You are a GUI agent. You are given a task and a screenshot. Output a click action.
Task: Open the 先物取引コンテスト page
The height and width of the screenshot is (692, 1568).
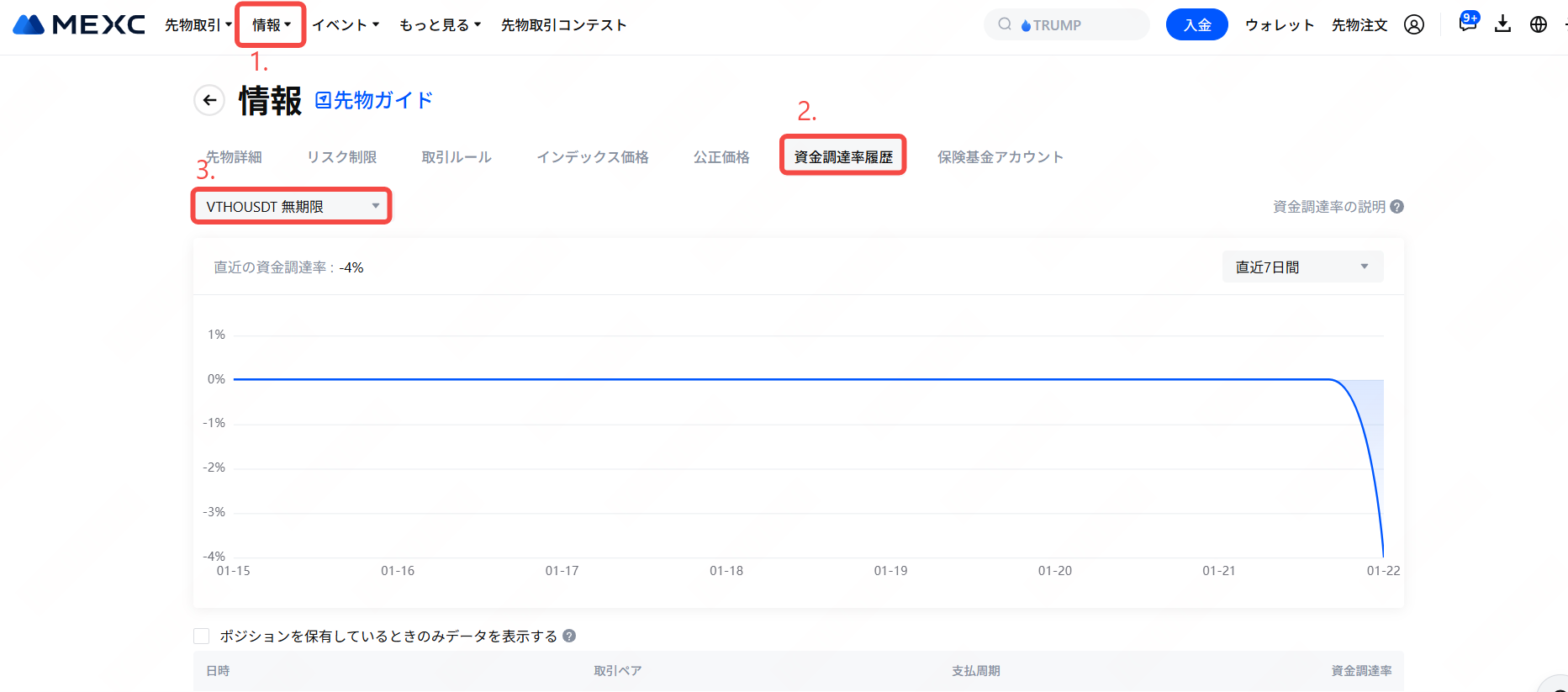point(563,25)
